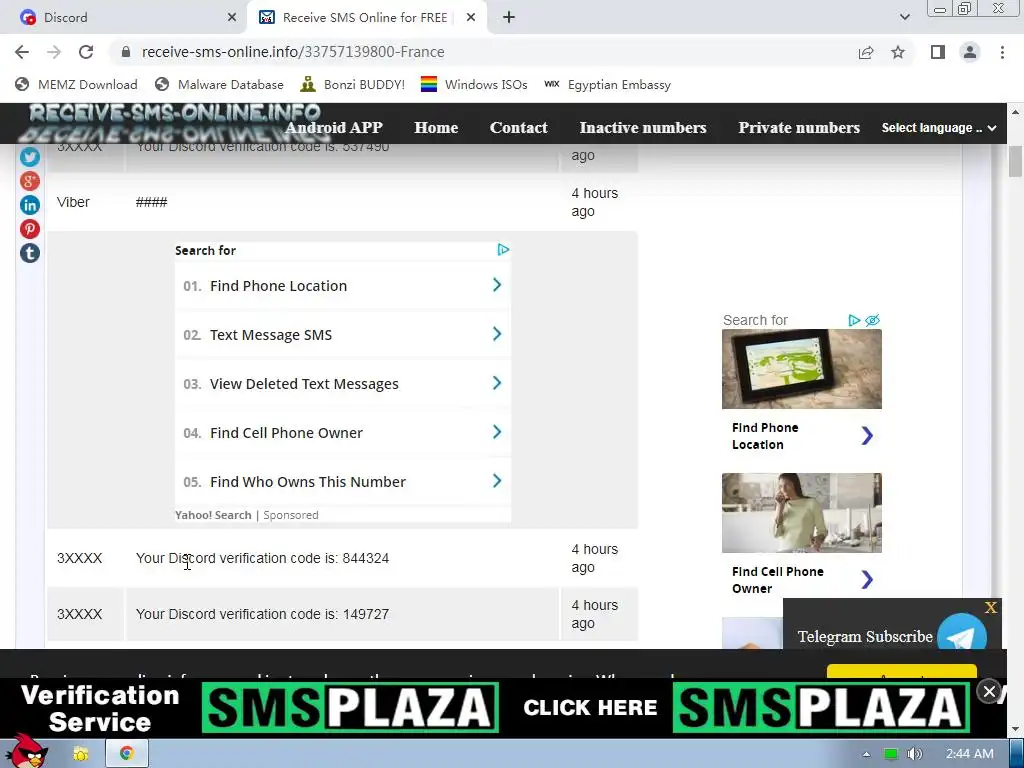
Task: Click the Yahoo! Search sponsored label
Action: point(247,515)
